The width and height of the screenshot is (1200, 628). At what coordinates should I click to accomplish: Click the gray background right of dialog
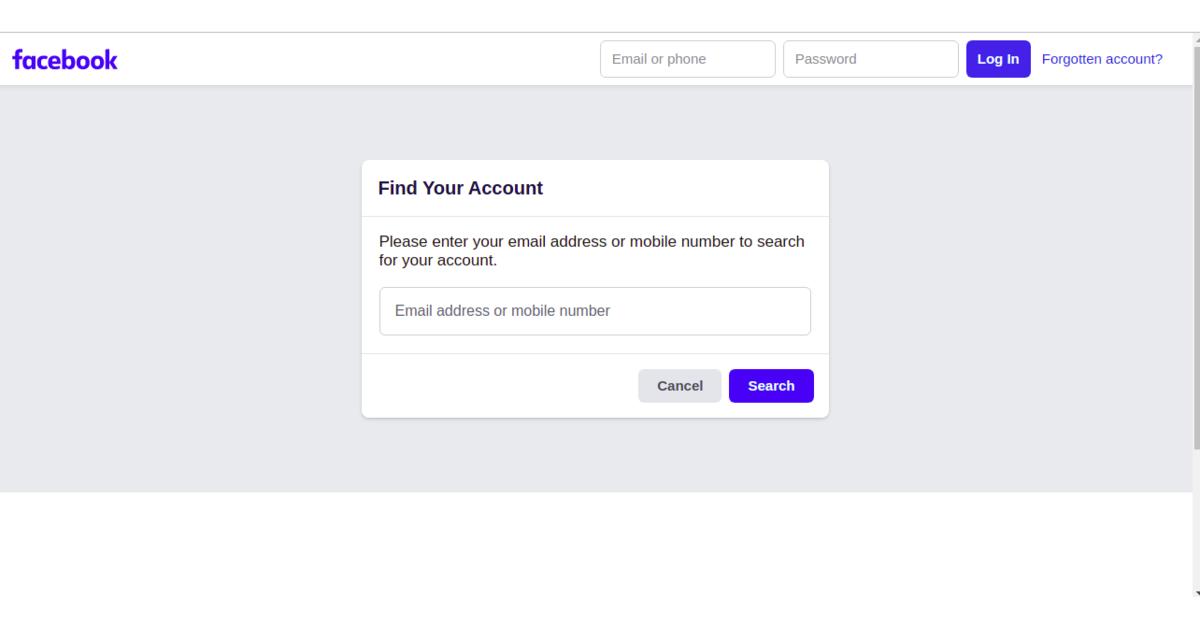coord(1010,290)
